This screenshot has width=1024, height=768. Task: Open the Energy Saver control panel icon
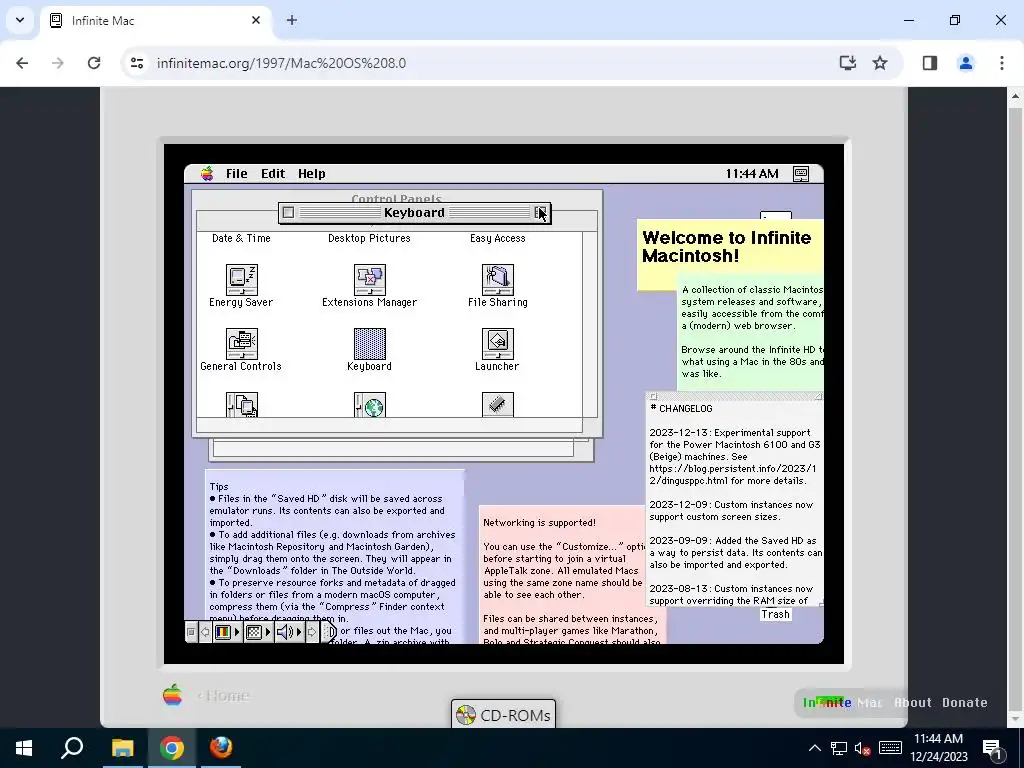pos(242,280)
